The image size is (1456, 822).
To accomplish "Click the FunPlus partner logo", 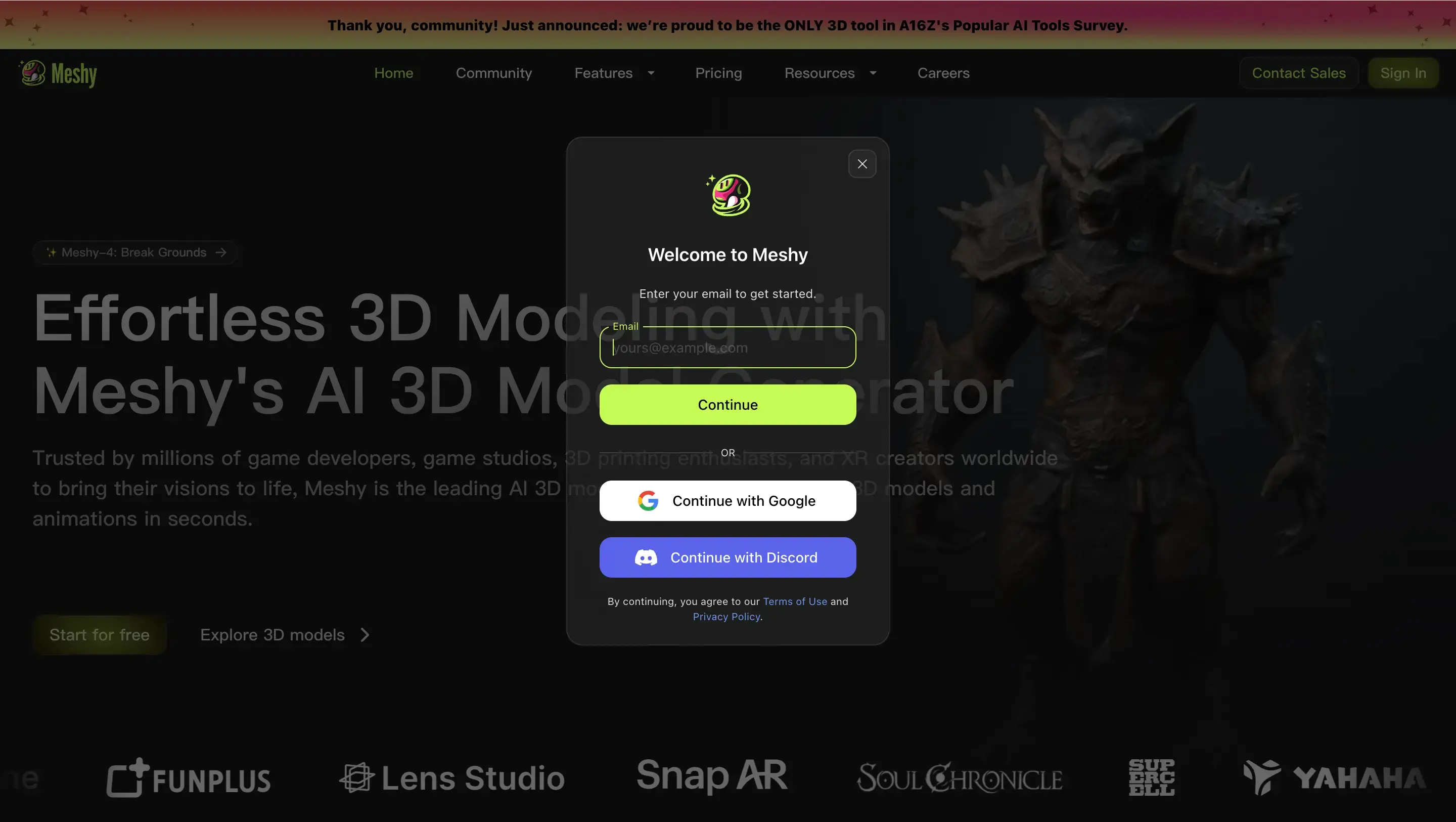I will click(189, 778).
